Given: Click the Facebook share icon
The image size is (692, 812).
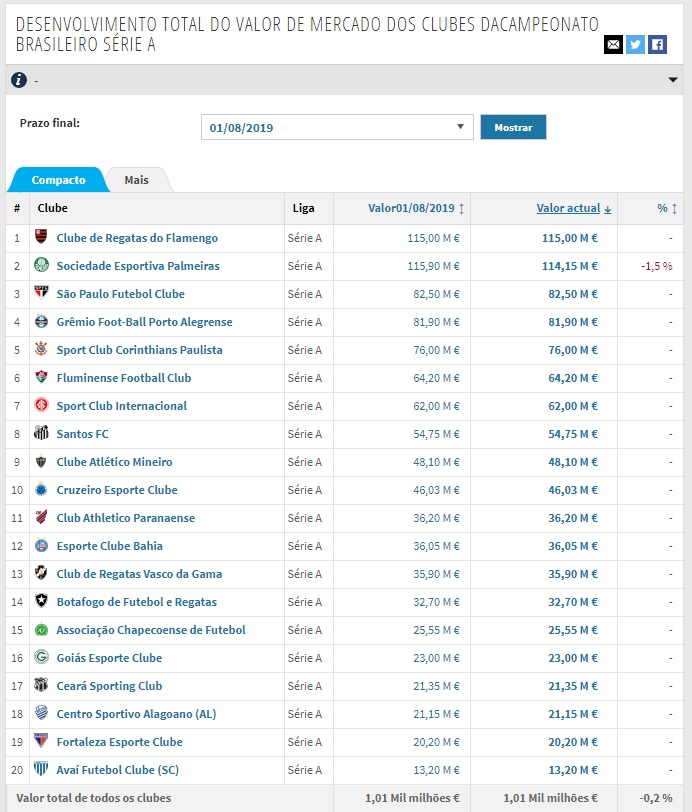Looking at the screenshot, I should [x=657, y=44].
